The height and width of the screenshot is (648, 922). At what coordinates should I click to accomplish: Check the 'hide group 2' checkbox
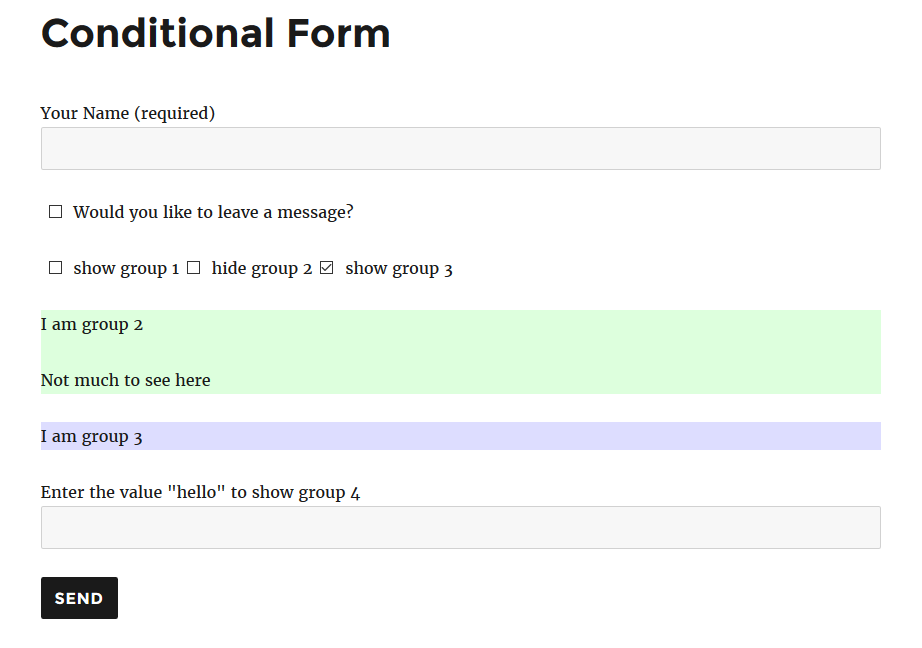[x=193, y=268]
